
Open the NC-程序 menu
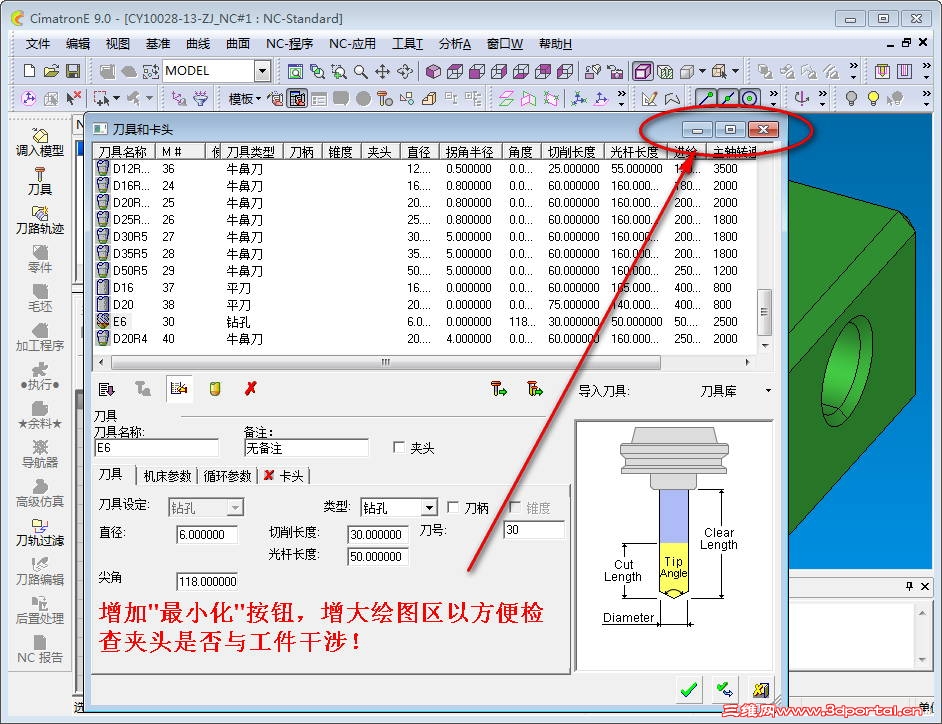pos(289,44)
